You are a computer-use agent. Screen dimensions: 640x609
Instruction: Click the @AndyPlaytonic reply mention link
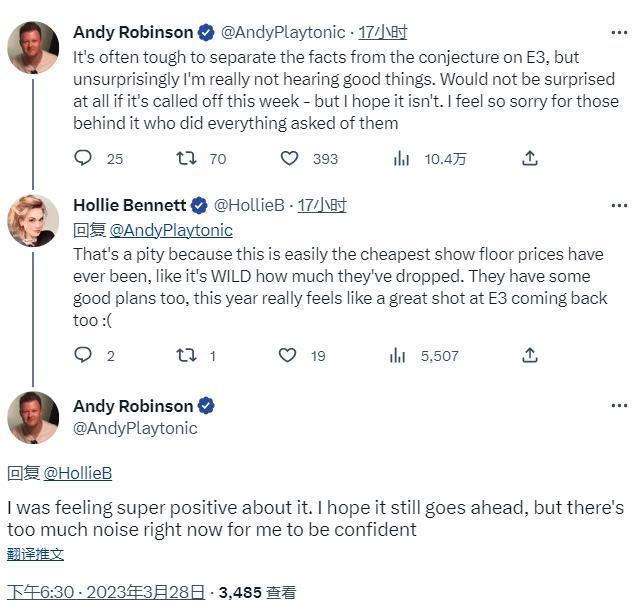(x=171, y=230)
